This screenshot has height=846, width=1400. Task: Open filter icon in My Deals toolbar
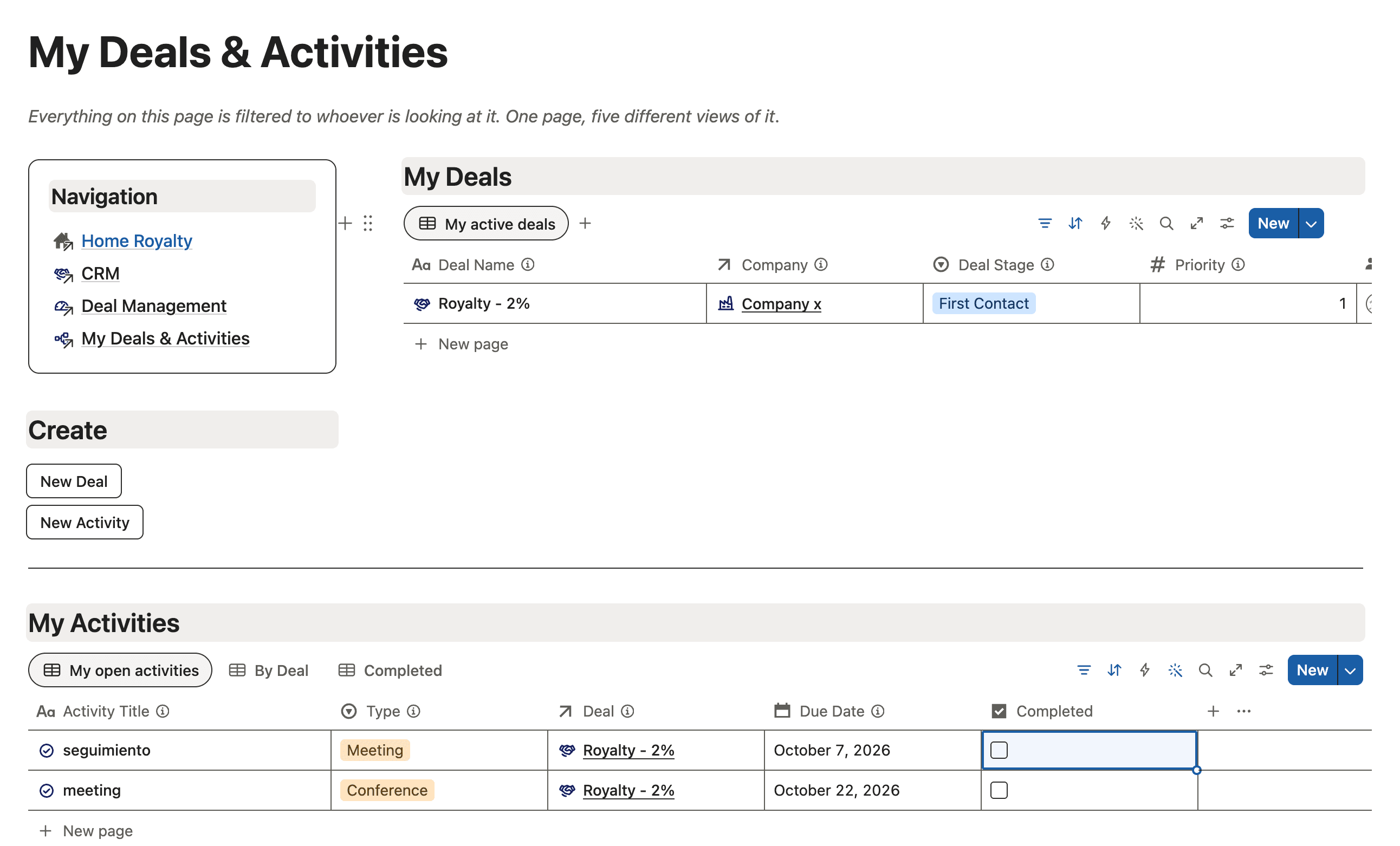1045,223
